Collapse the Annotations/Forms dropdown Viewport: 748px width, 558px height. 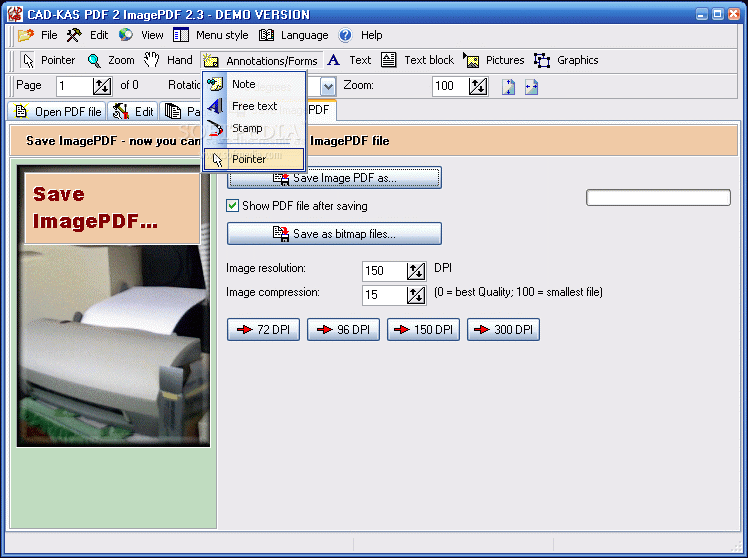[x=260, y=61]
